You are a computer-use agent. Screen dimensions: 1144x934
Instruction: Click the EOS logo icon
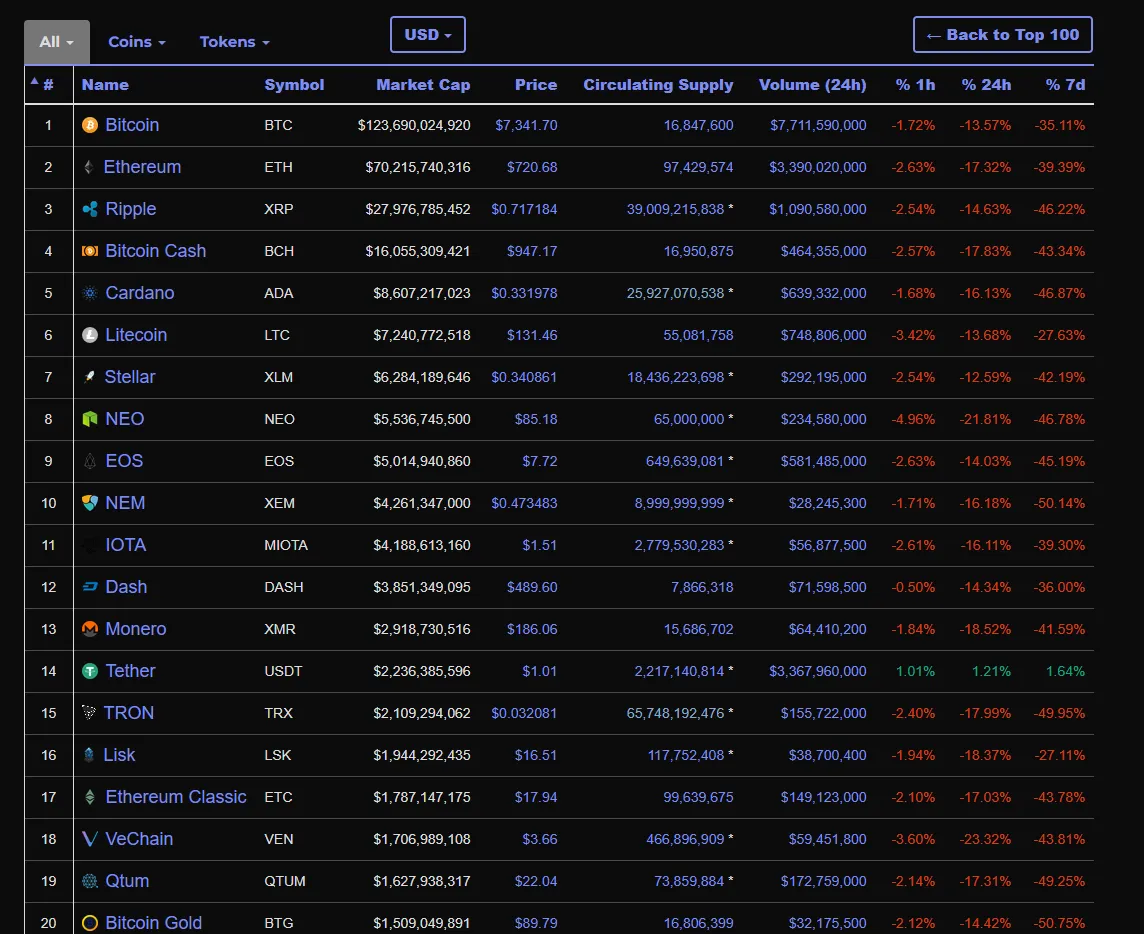(x=90, y=461)
